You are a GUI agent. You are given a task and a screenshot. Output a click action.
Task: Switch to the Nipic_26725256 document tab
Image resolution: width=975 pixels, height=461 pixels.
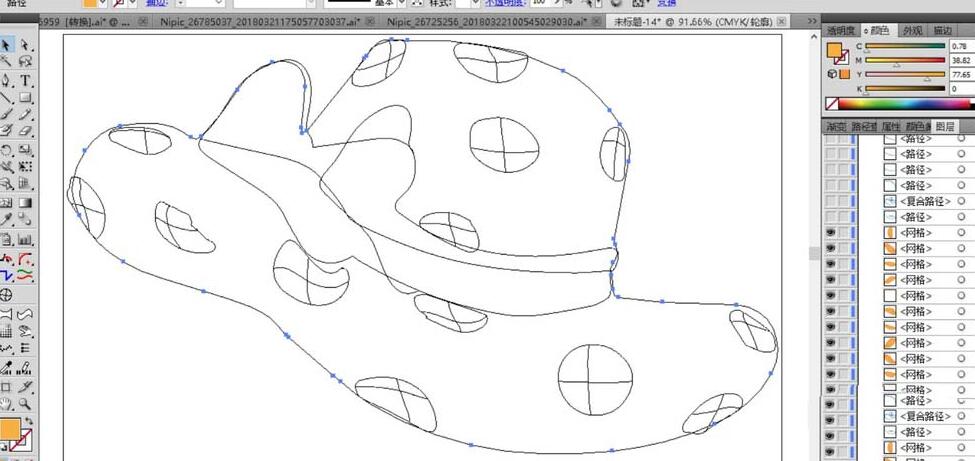coord(486,22)
